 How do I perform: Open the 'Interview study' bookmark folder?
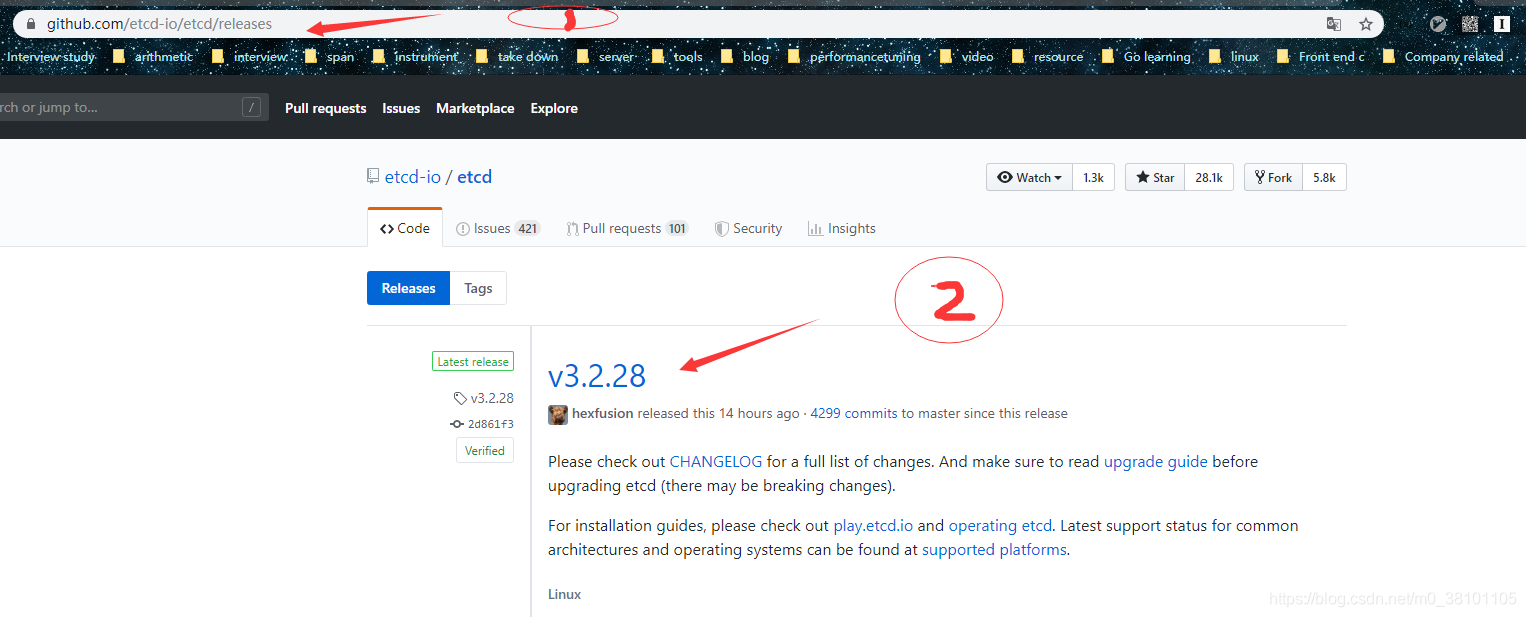coord(50,57)
